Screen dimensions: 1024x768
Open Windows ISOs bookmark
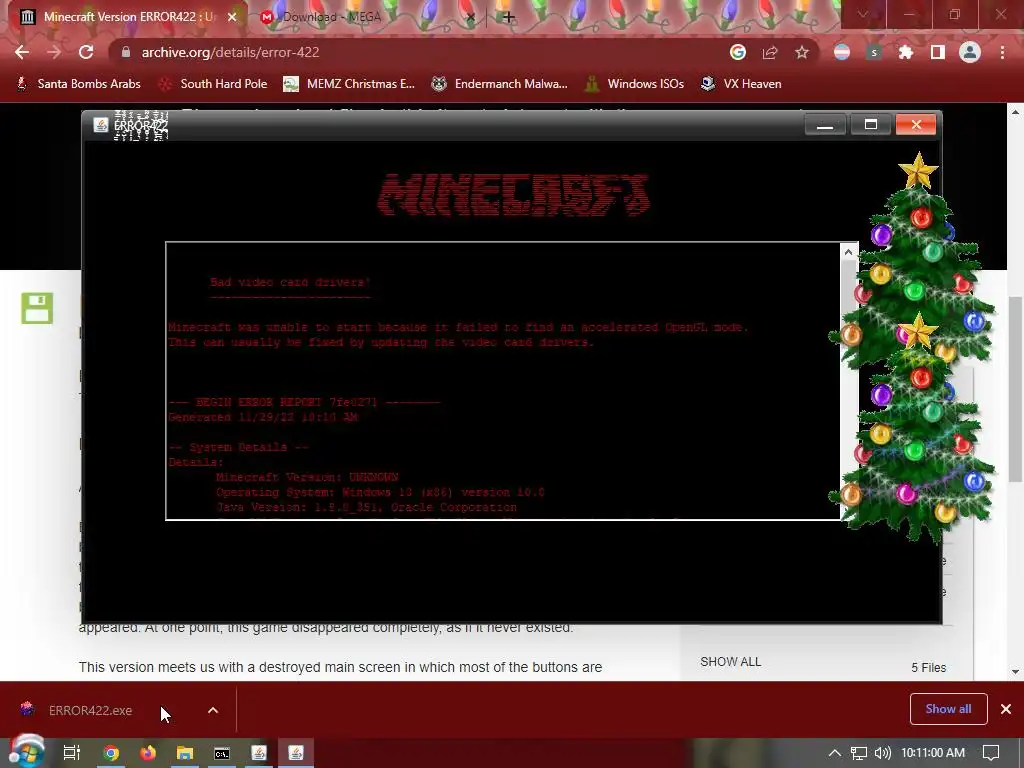pyautogui.click(x=635, y=84)
